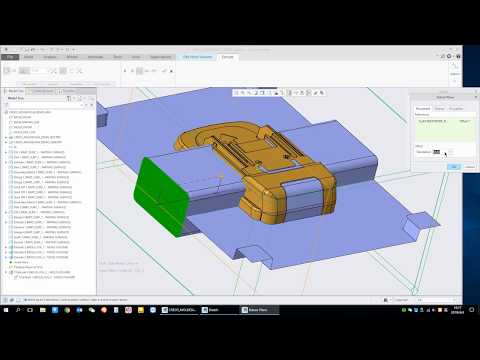The image size is (480, 360).
Task: Switch to the Extrude ribbon tab
Action: pos(227,57)
